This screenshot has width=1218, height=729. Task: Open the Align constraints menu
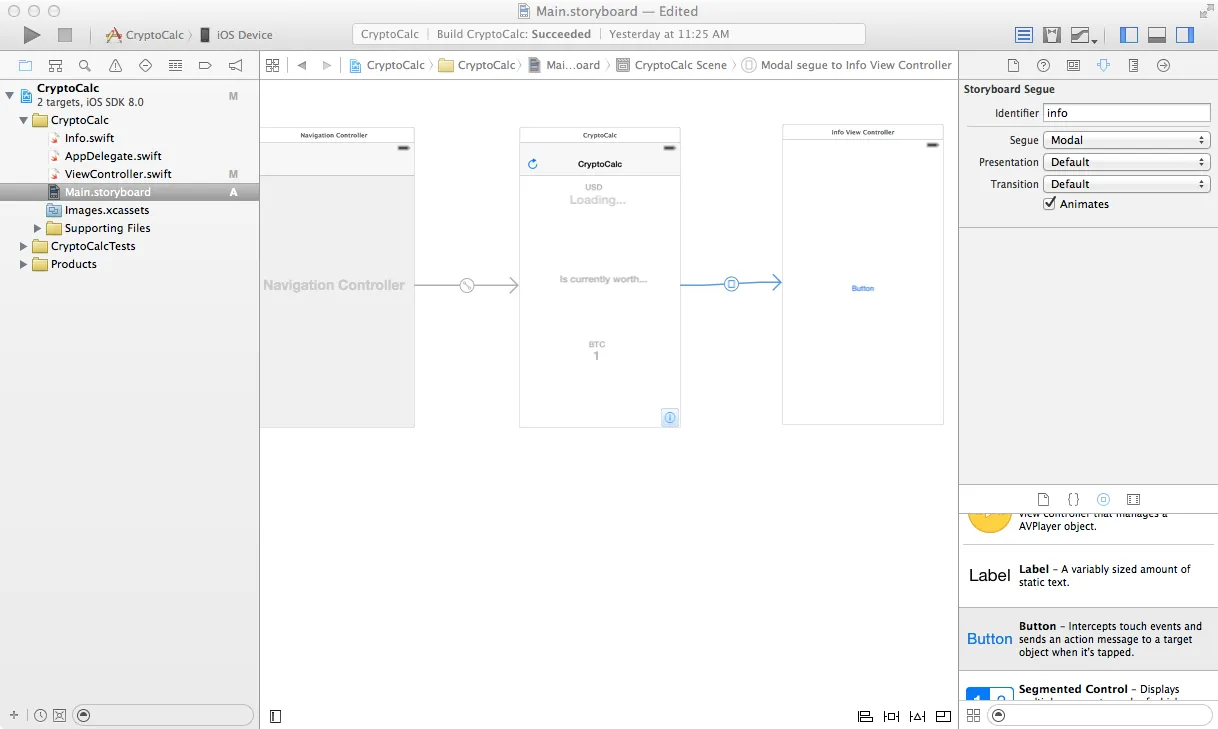click(x=865, y=716)
